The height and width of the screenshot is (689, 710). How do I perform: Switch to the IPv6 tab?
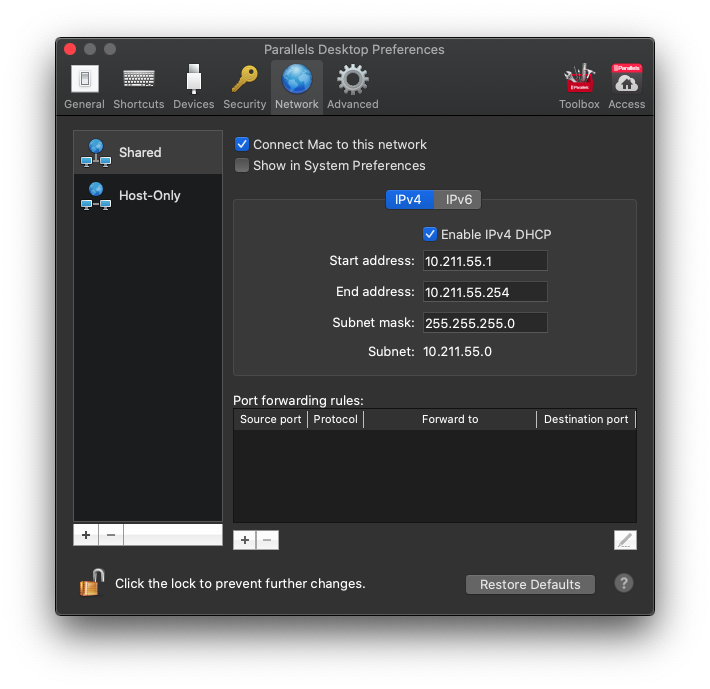click(x=458, y=200)
